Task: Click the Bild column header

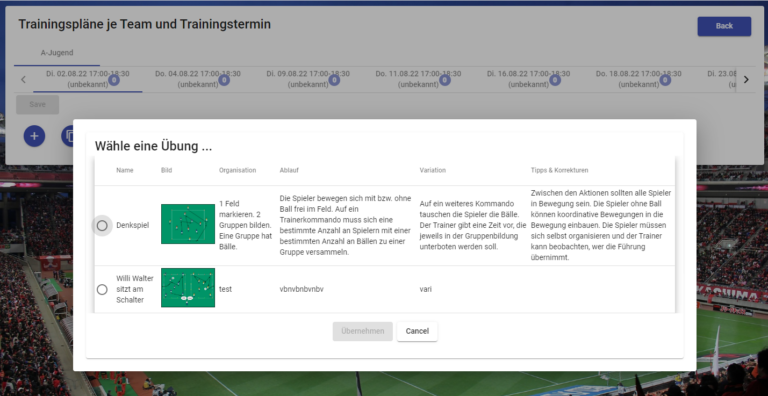Action: 167,171
